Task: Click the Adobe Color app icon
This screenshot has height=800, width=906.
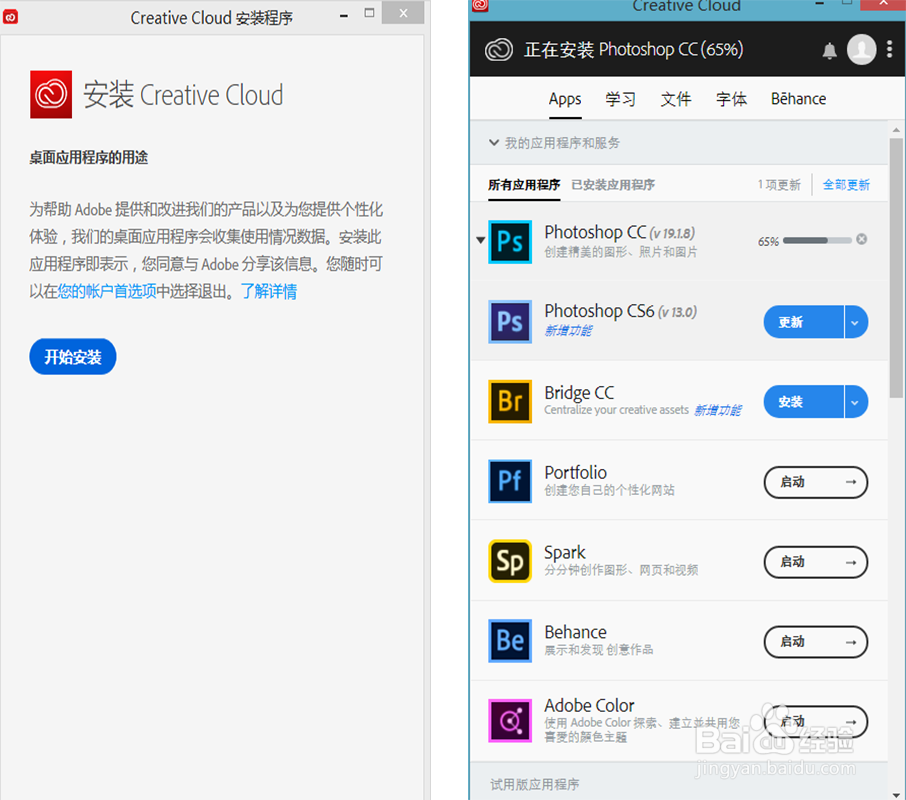Action: 510,722
